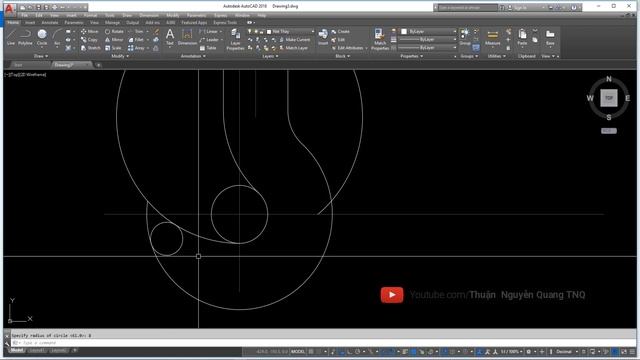
Task: Expand the Draw panel
Action: click(41, 56)
